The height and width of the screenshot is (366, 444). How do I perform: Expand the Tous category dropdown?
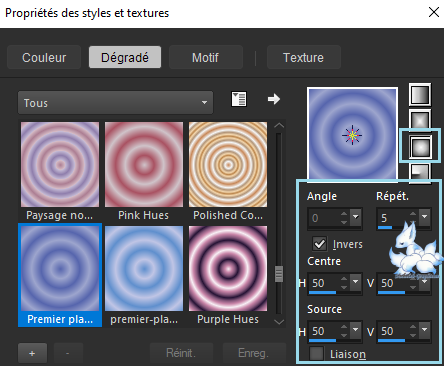click(x=115, y=103)
